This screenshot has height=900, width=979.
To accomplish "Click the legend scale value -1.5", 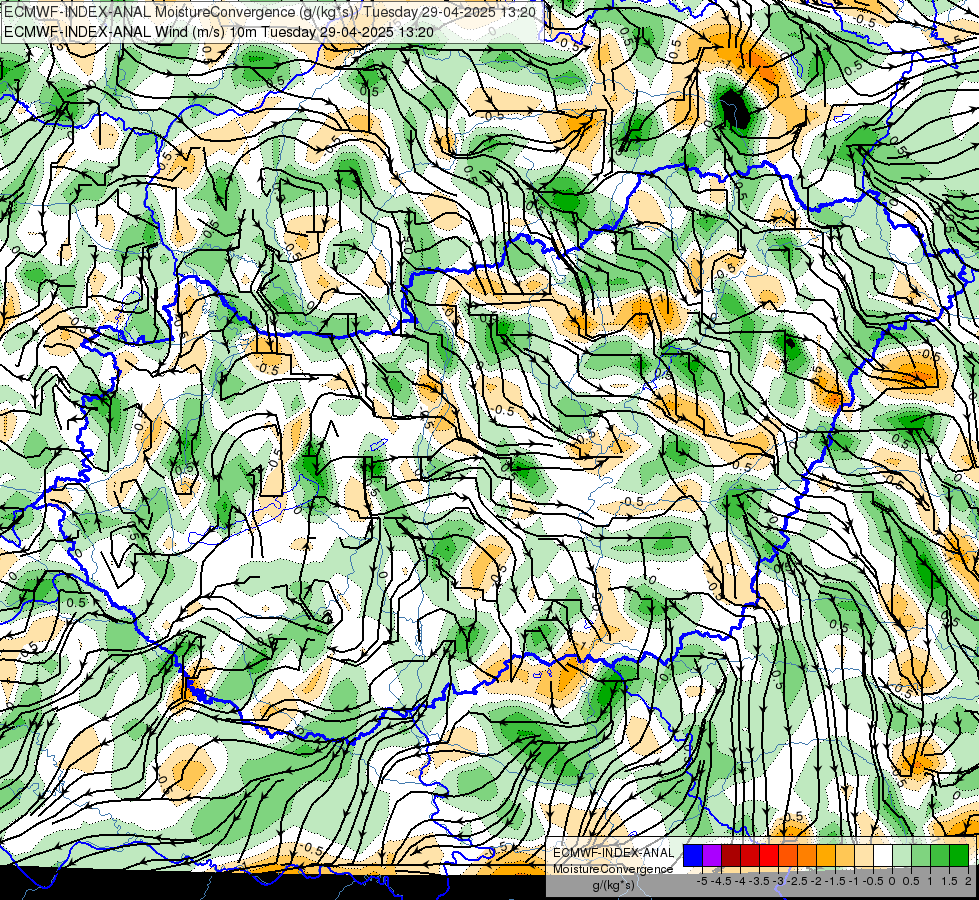I will [835, 881].
